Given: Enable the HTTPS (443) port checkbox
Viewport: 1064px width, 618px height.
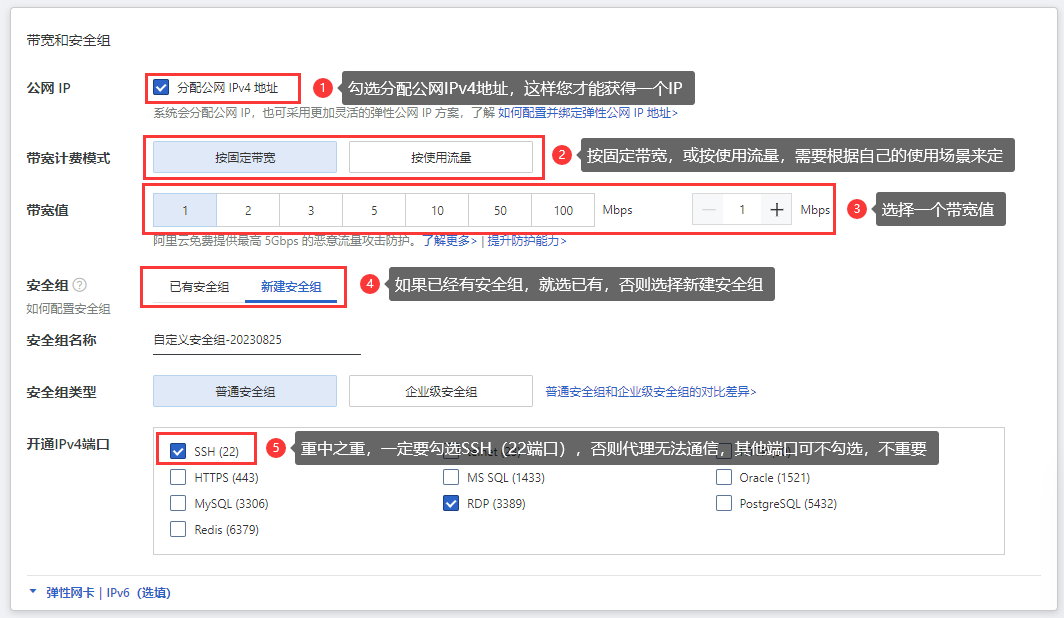Looking at the screenshot, I should coord(178,478).
